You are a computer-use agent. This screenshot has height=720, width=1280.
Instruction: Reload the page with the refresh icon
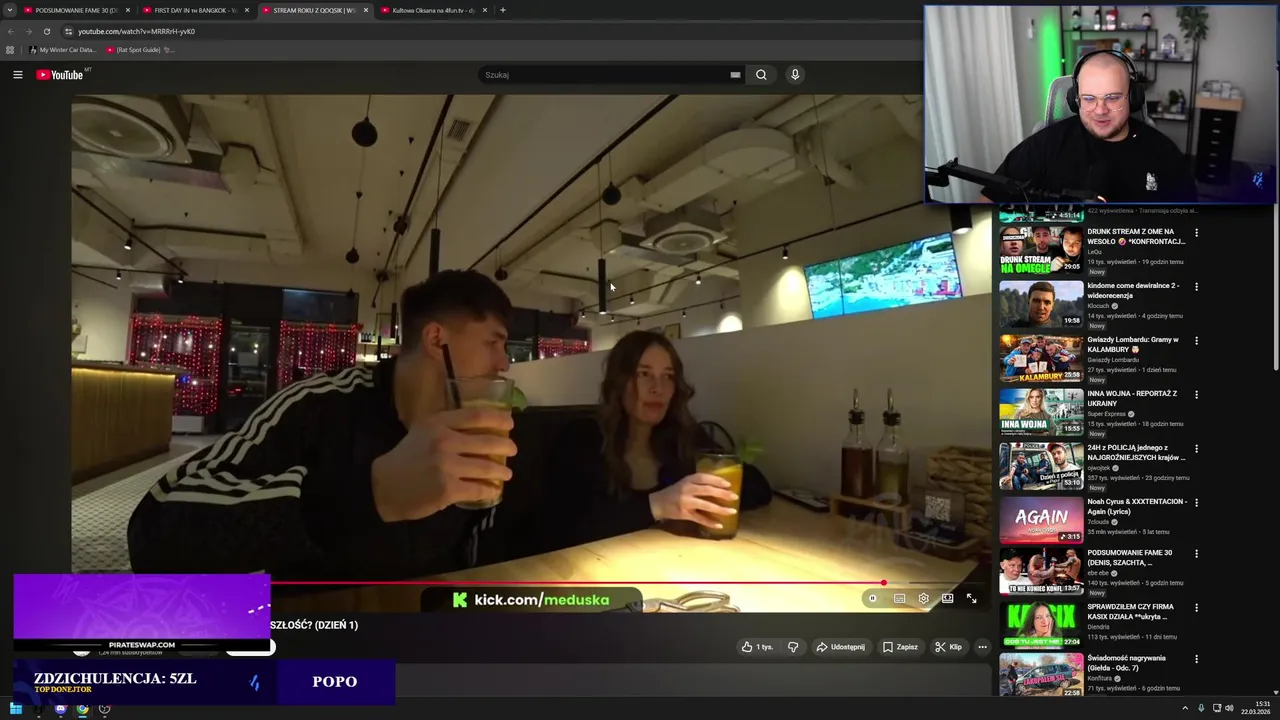coord(46,31)
